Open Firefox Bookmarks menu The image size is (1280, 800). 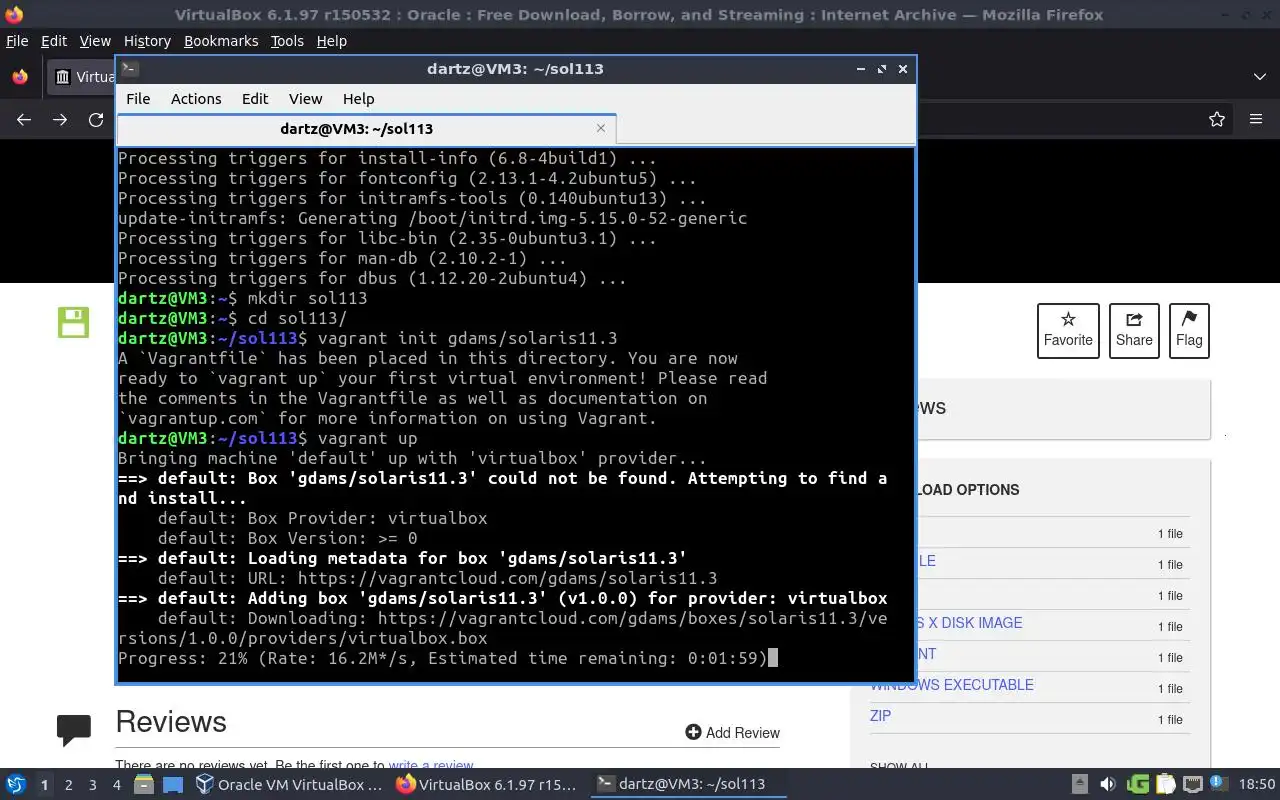[x=221, y=41]
